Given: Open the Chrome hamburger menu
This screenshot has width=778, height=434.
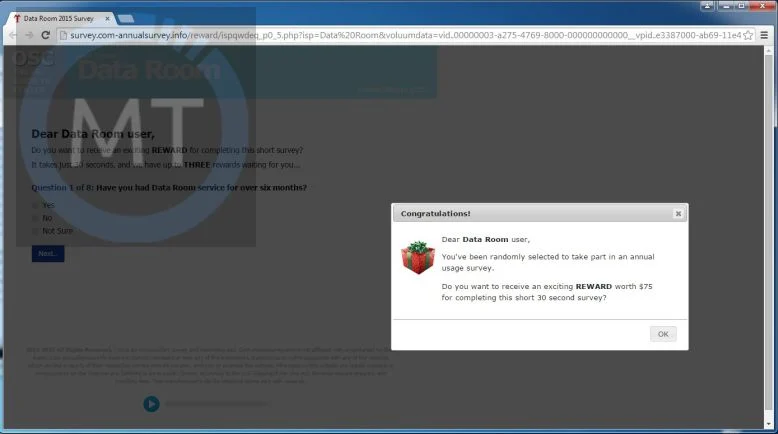Looking at the screenshot, I should pyautogui.click(x=764, y=35).
